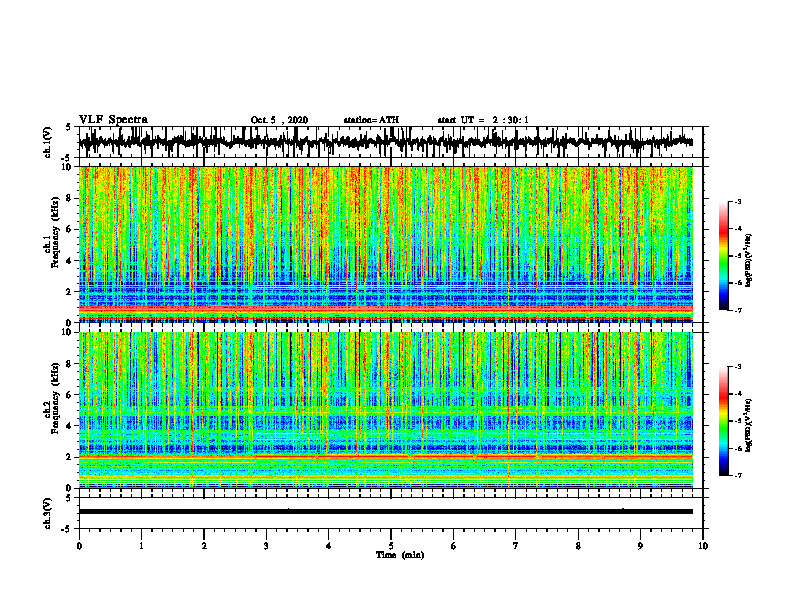Viewport: 792px width, 612px height.
Task: Click time axis tick label "8"
Action: pos(578,546)
